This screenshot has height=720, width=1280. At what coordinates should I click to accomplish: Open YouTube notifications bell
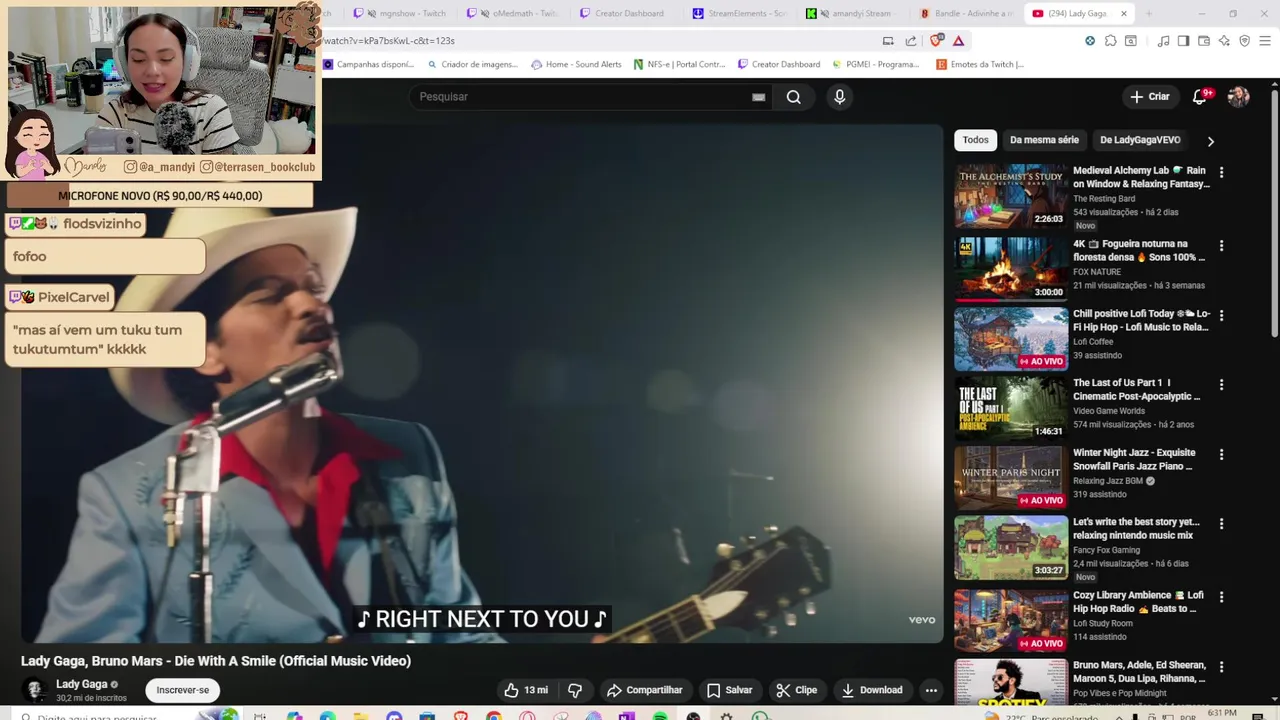click(1200, 97)
